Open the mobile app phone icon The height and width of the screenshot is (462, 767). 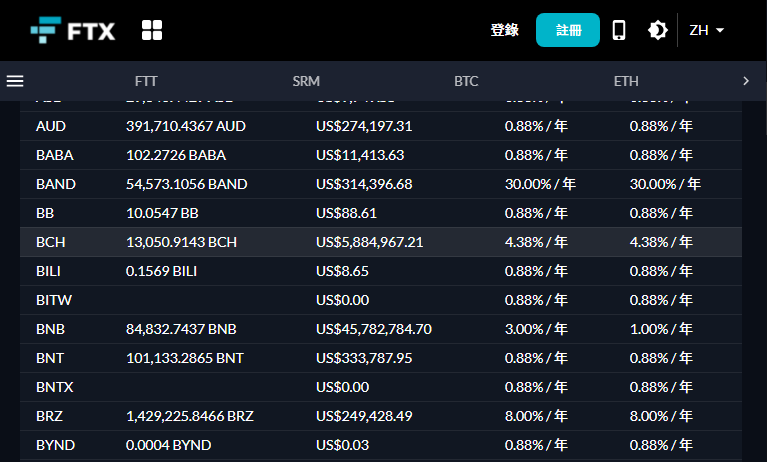[619, 30]
